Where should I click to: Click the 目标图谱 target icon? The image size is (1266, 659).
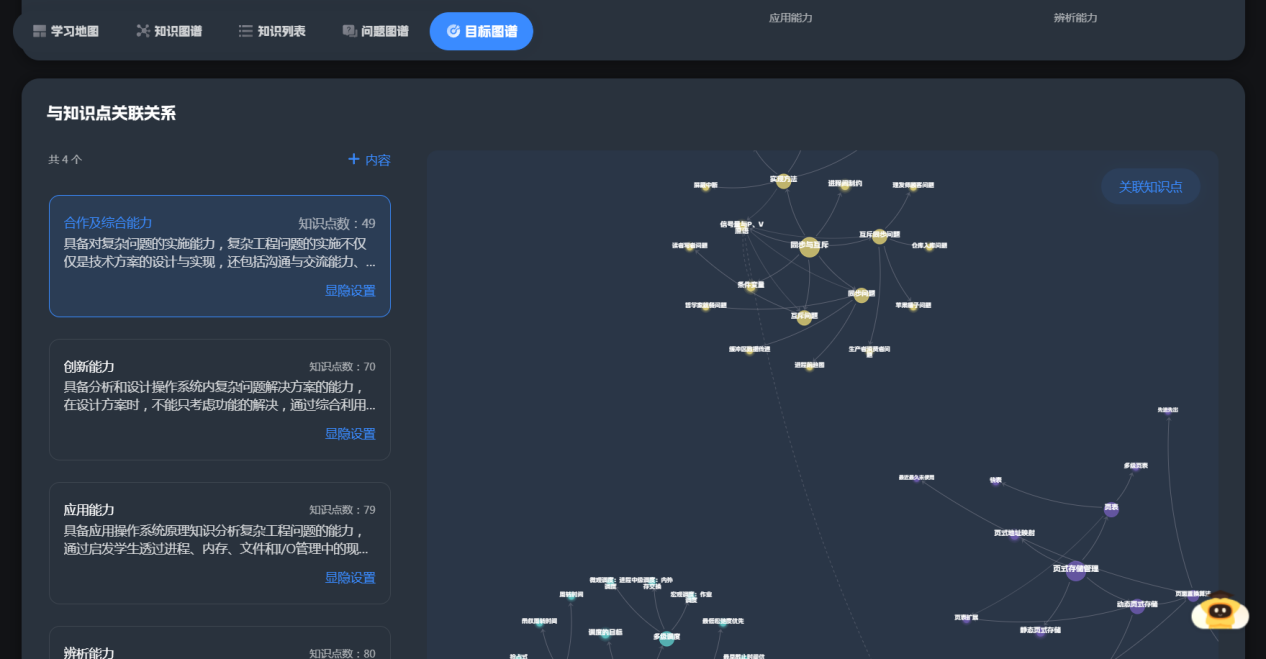[453, 31]
